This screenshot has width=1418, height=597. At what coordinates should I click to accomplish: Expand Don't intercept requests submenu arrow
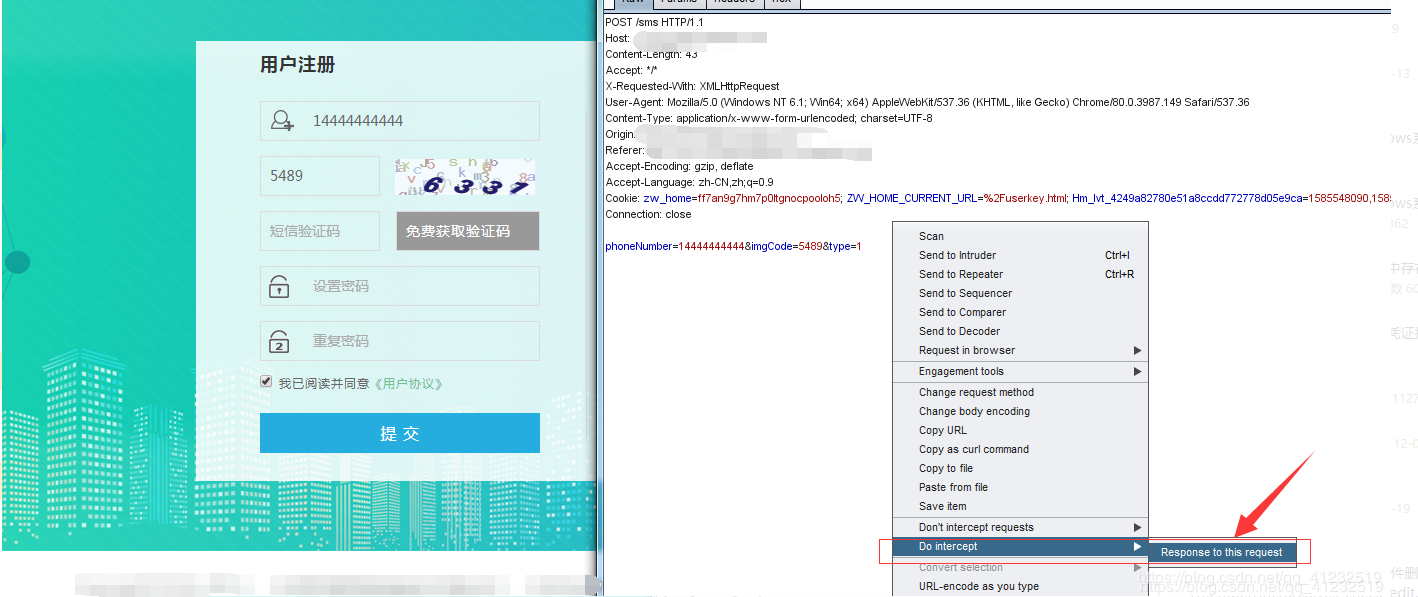[x=1137, y=527]
